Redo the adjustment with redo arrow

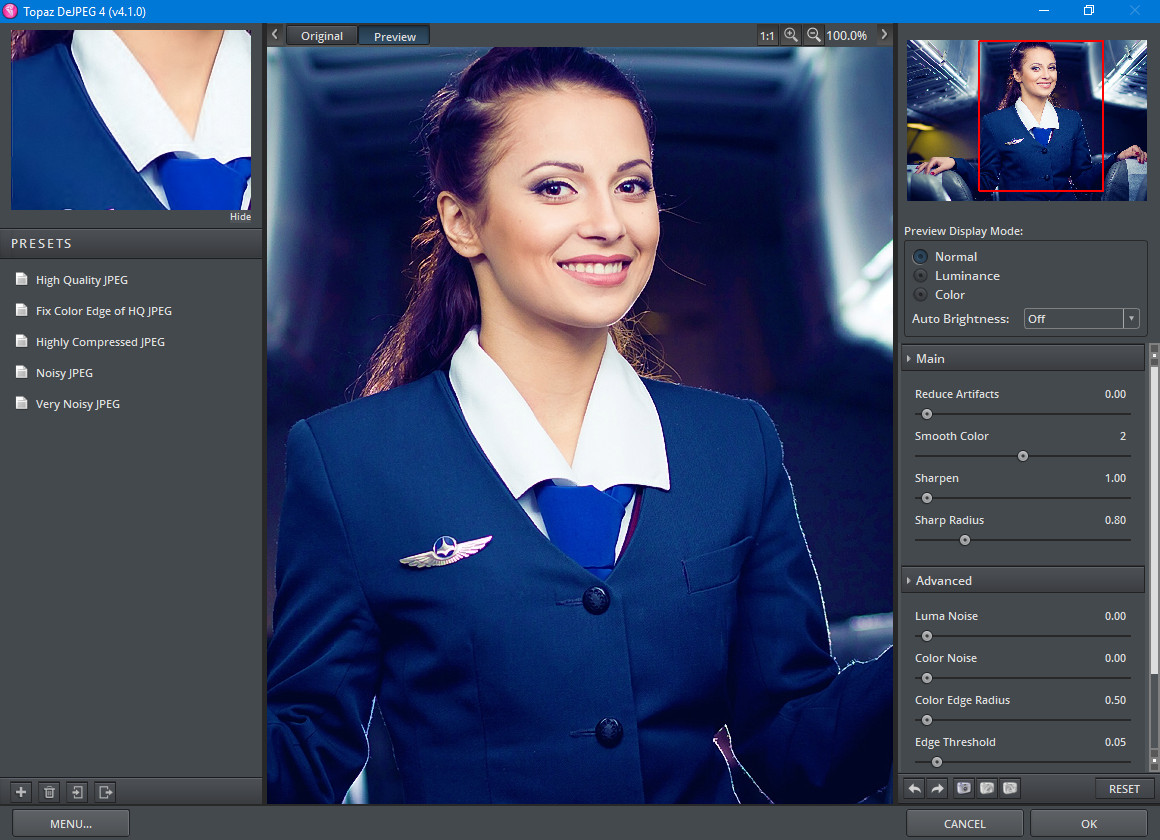pyautogui.click(x=938, y=788)
